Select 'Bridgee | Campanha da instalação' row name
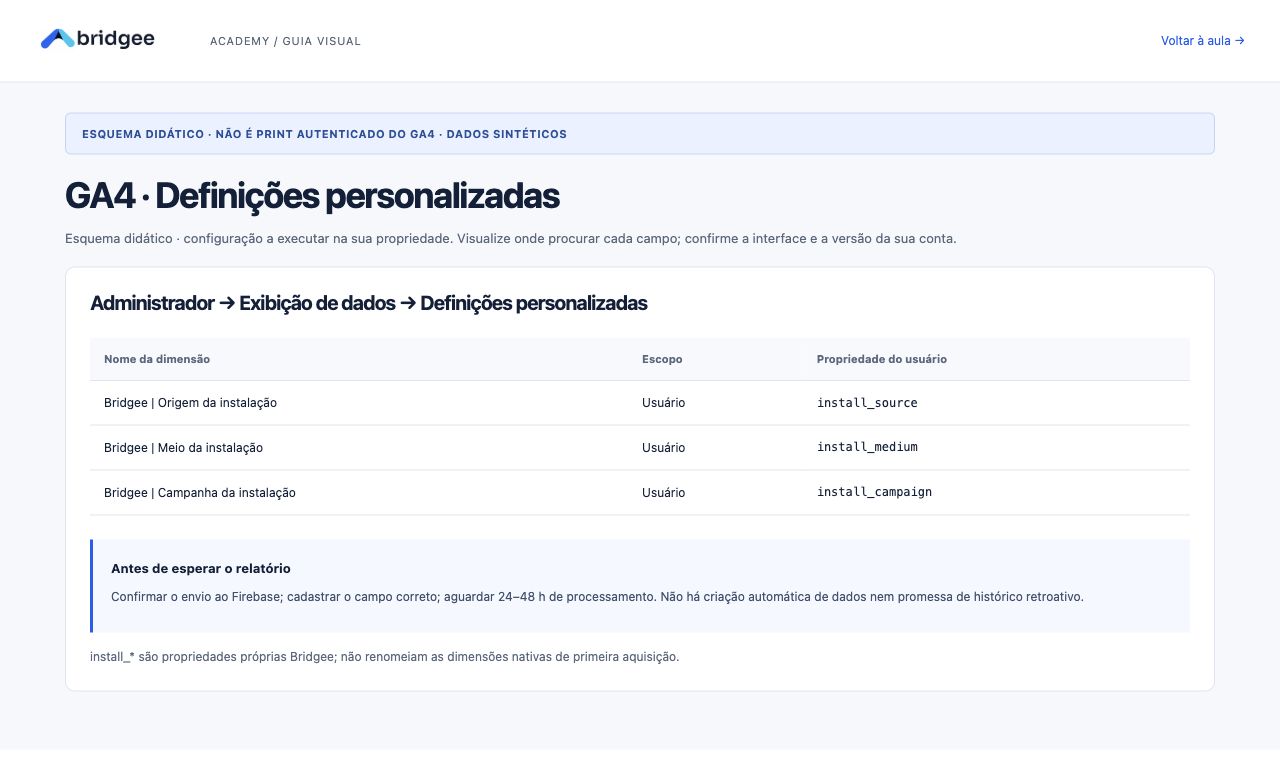The width and height of the screenshot is (1280, 779). tap(200, 493)
